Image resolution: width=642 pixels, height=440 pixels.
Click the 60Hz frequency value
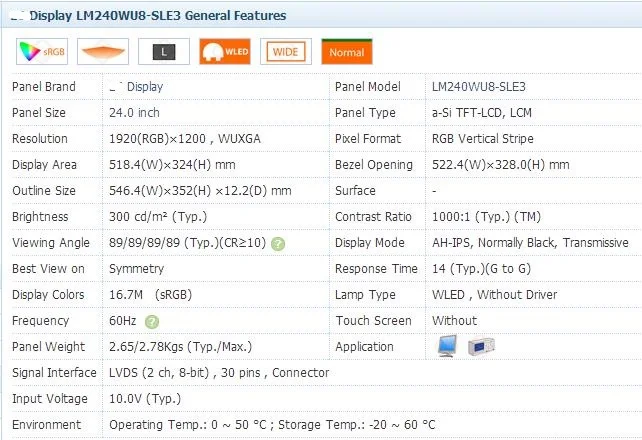pyautogui.click(x=122, y=320)
